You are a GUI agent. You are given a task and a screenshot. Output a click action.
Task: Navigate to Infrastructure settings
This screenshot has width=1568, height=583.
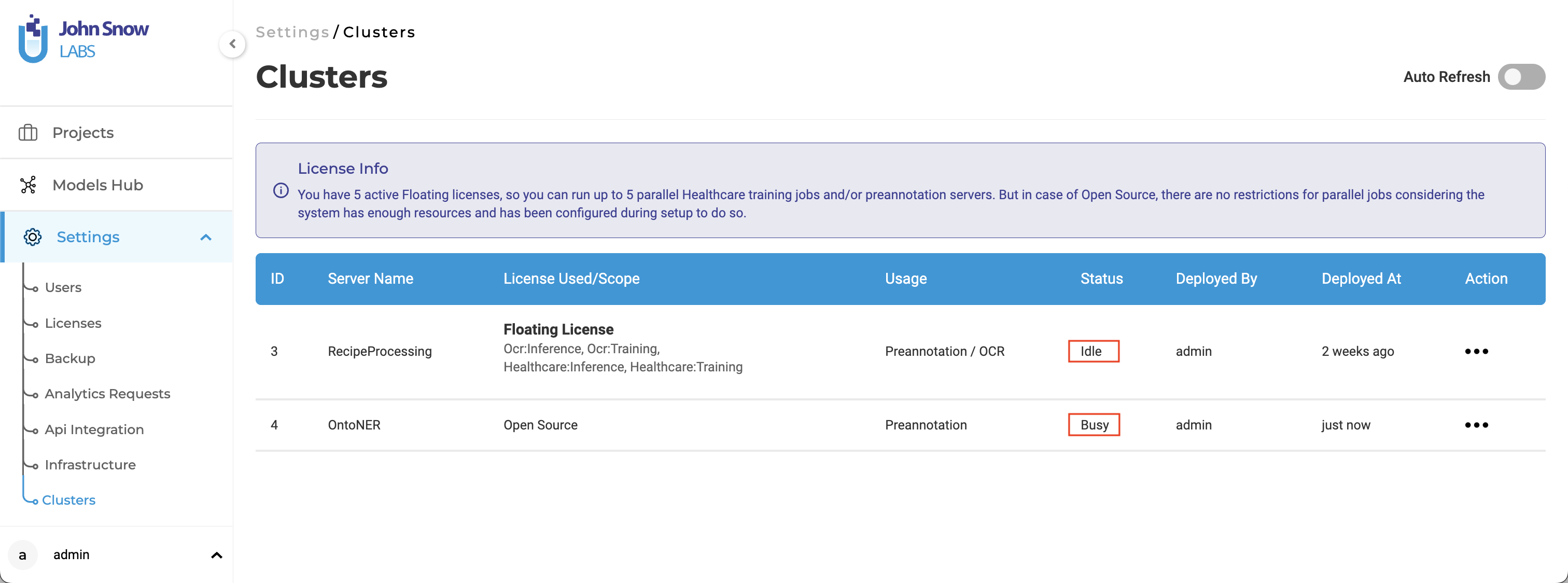[x=90, y=465]
